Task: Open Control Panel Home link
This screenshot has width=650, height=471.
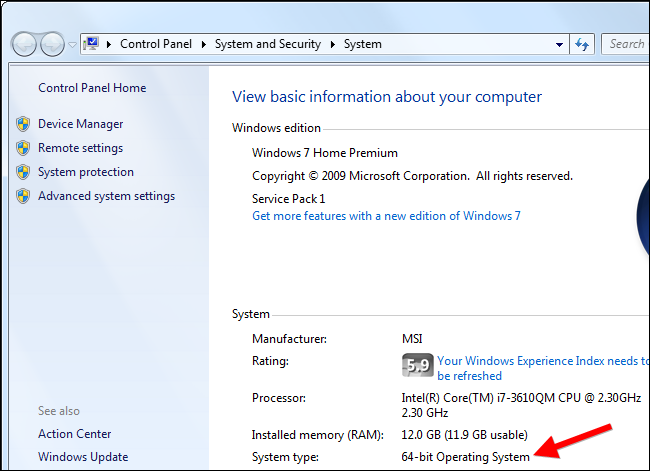Action: click(x=92, y=88)
